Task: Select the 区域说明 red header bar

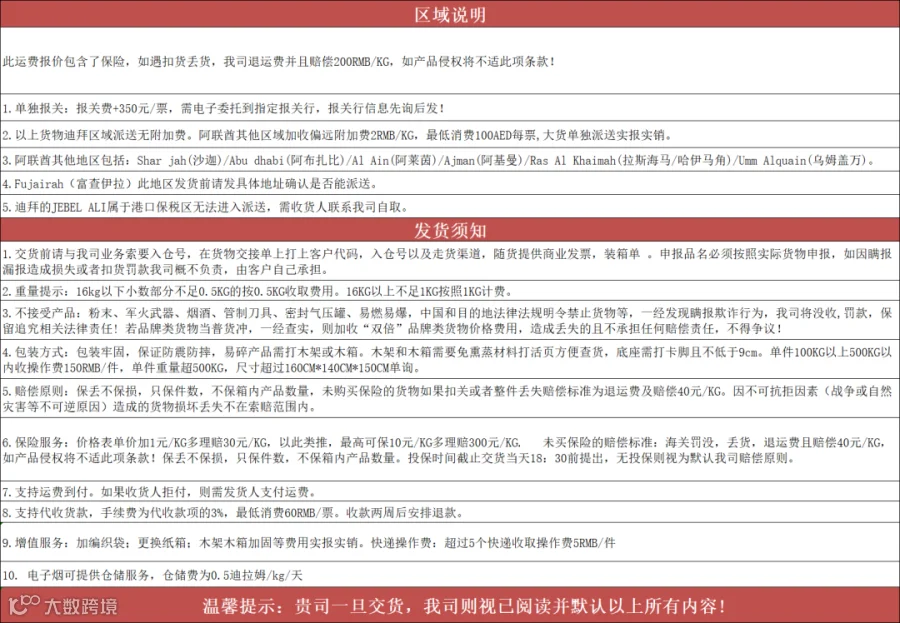Action: coord(450,14)
